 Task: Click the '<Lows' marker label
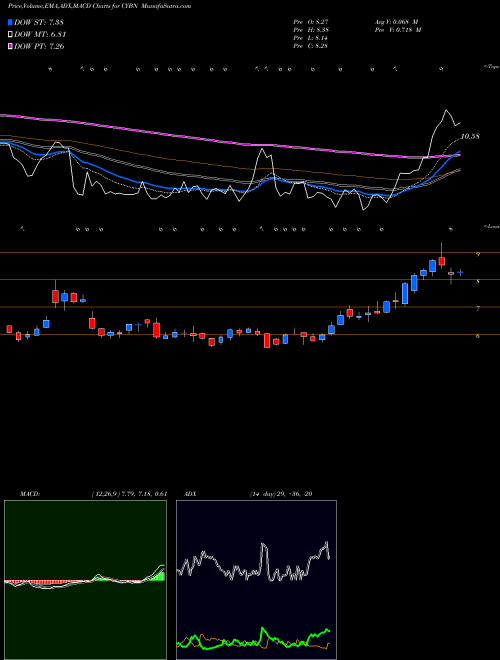(492, 226)
